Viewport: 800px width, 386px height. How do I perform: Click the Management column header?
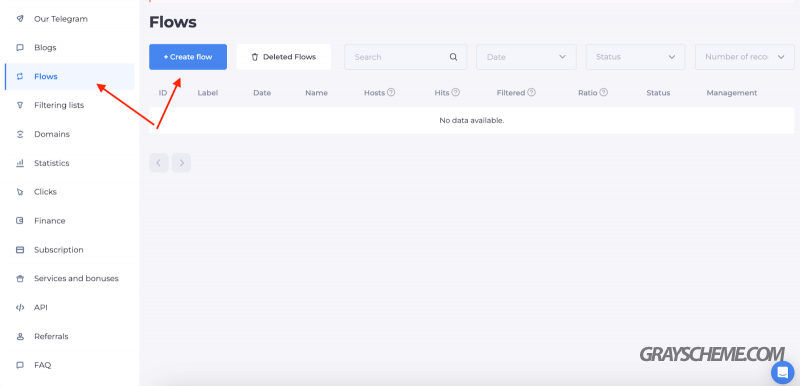pos(732,93)
